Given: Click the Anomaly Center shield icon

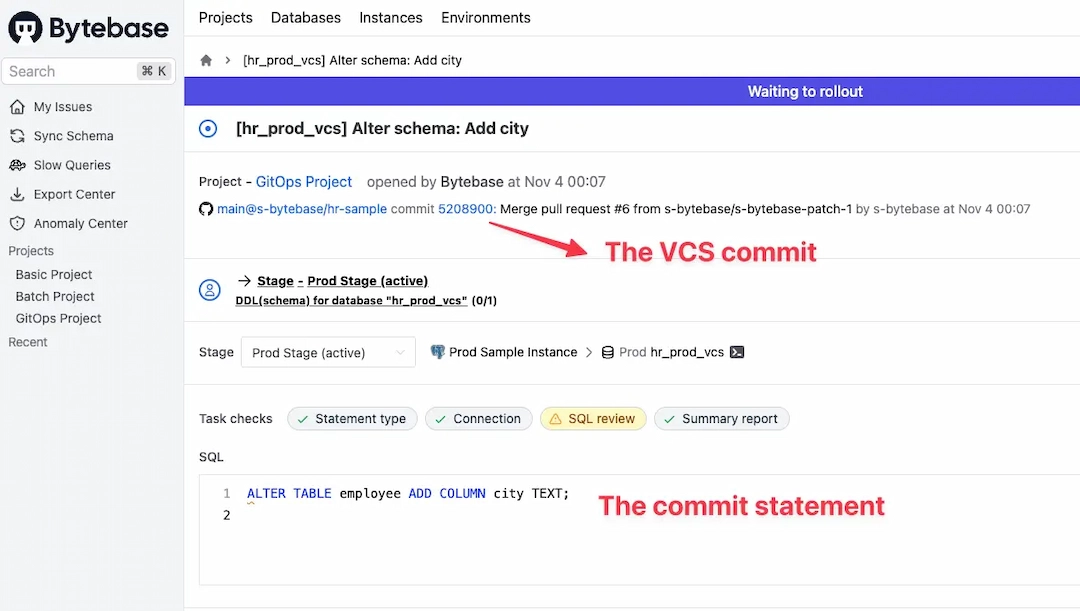Looking at the screenshot, I should [x=17, y=224].
